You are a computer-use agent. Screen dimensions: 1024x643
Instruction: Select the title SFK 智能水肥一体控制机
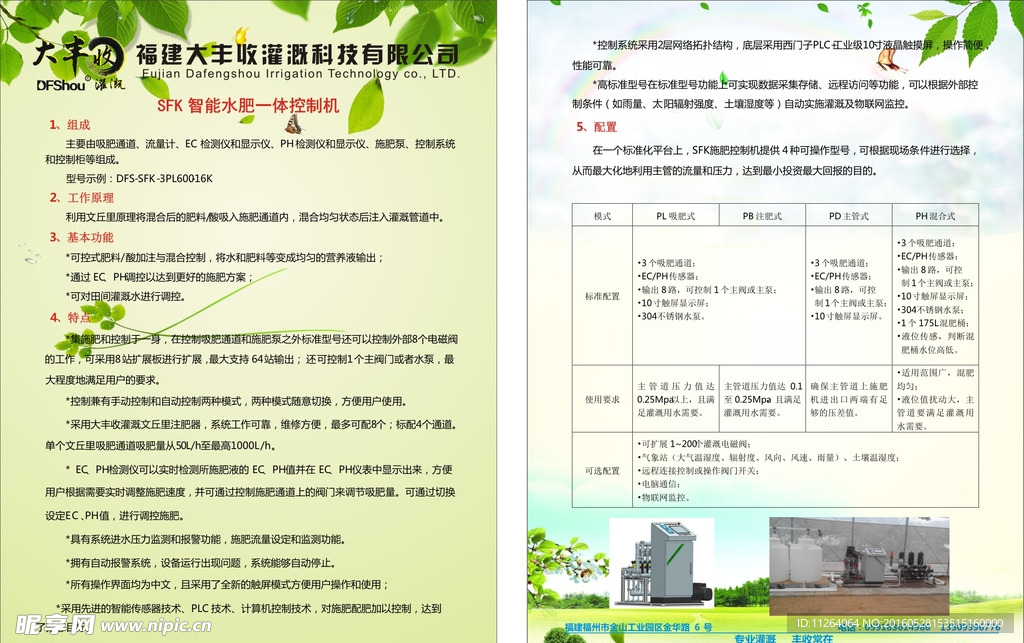[x=248, y=105]
